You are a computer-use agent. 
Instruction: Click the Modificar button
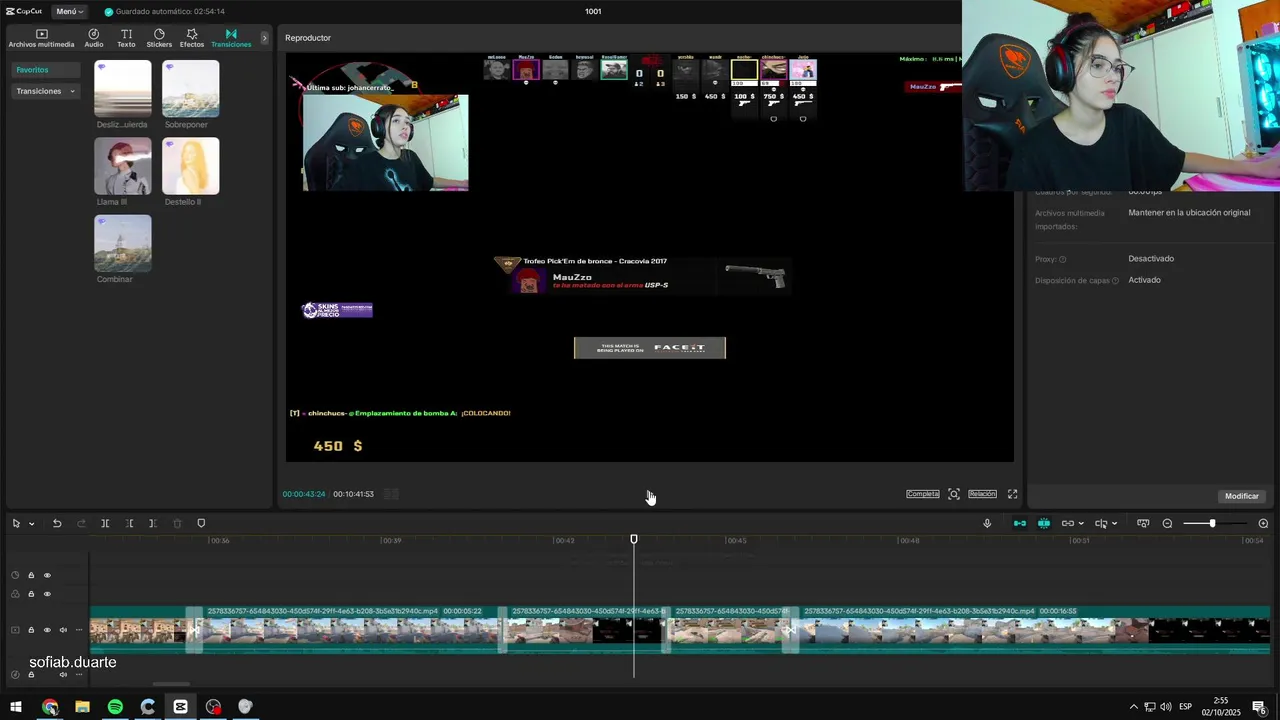[x=1242, y=496]
